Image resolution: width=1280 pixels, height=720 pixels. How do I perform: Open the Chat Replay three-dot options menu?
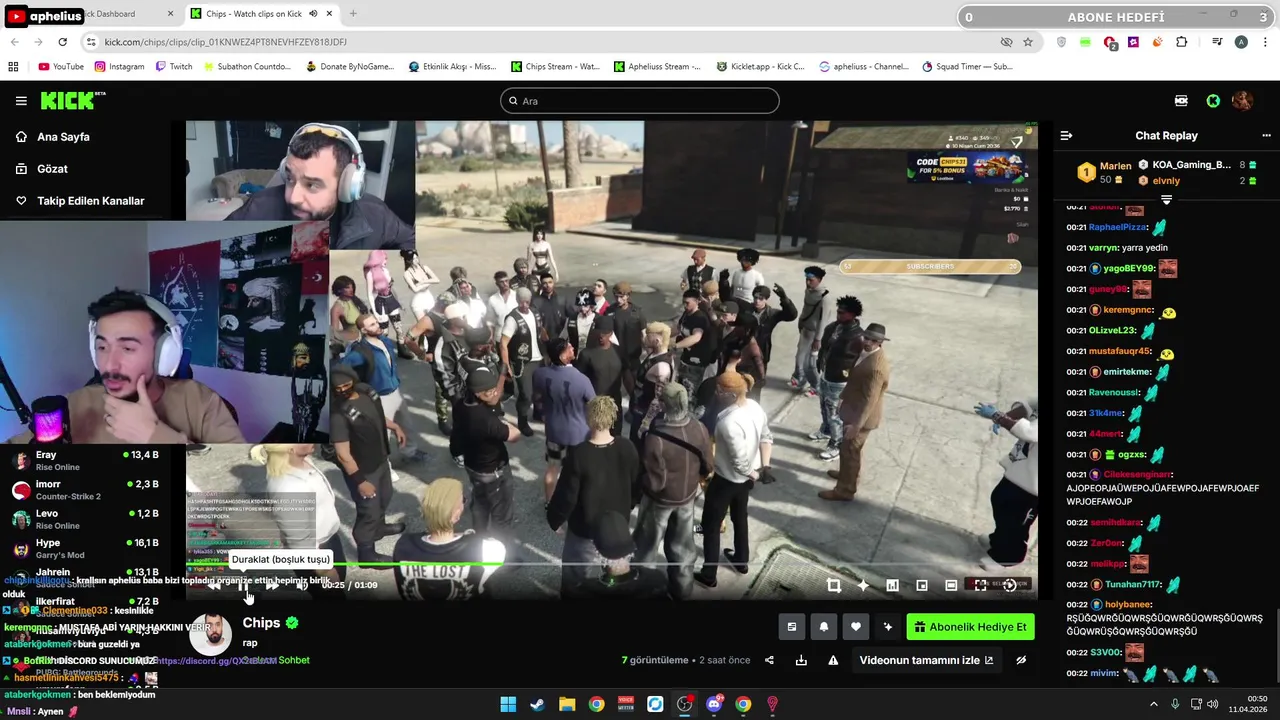(1266, 136)
